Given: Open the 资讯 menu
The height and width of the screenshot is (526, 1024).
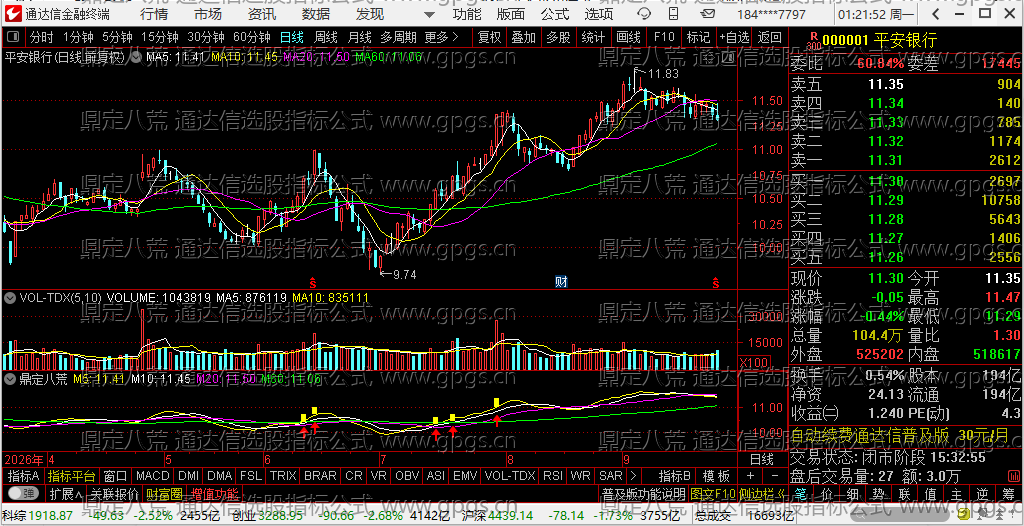Looking at the screenshot, I should click(262, 14).
